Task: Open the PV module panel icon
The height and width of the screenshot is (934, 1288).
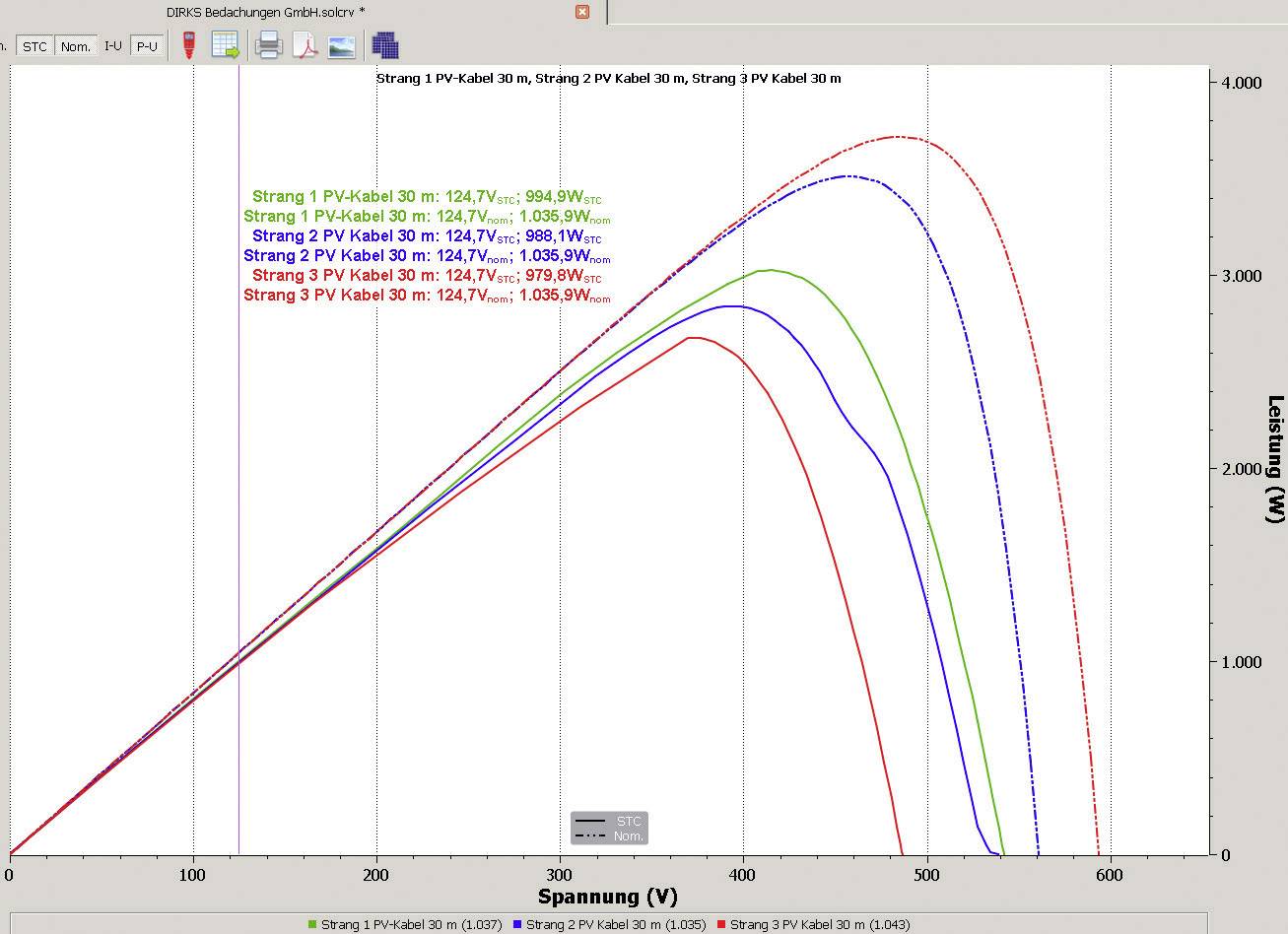Action: point(385,44)
